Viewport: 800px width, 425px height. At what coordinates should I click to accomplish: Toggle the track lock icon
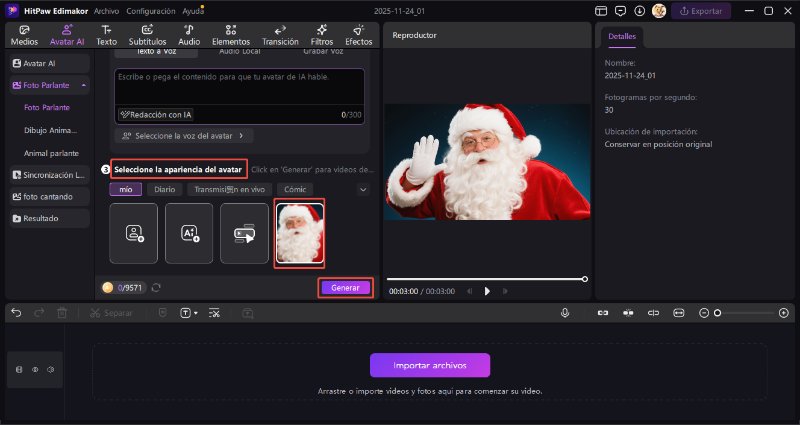click(19, 369)
